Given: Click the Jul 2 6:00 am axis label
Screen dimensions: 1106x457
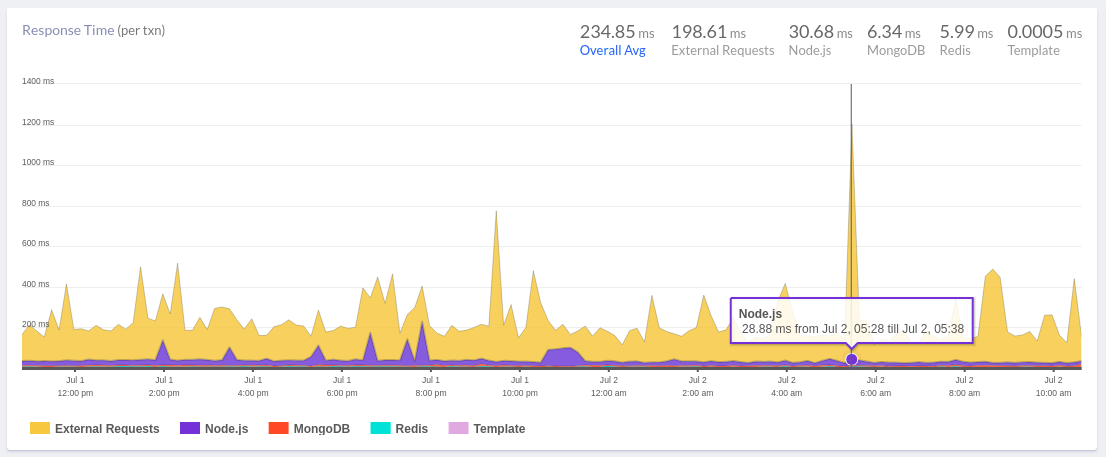Looking at the screenshot, I should point(875,386).
